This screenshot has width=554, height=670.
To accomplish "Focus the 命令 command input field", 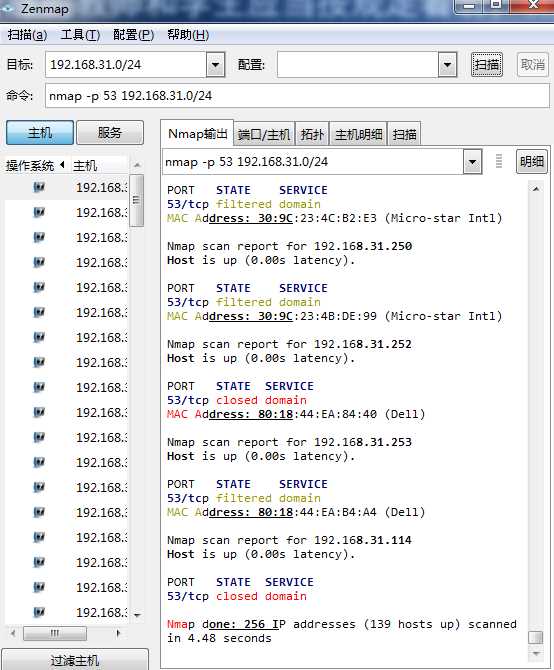I will (x=297, y=96).
